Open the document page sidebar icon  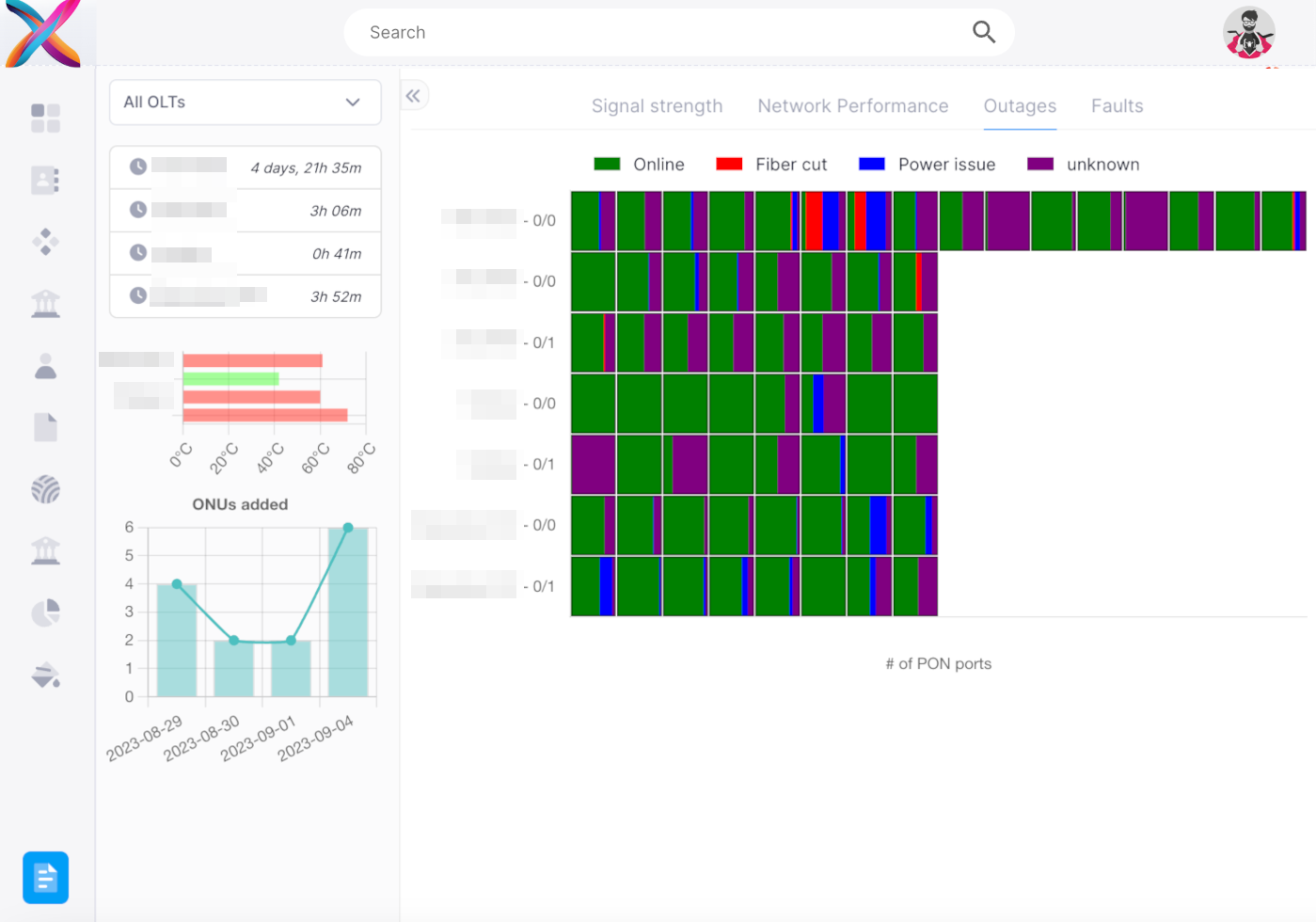pos(45,427)
